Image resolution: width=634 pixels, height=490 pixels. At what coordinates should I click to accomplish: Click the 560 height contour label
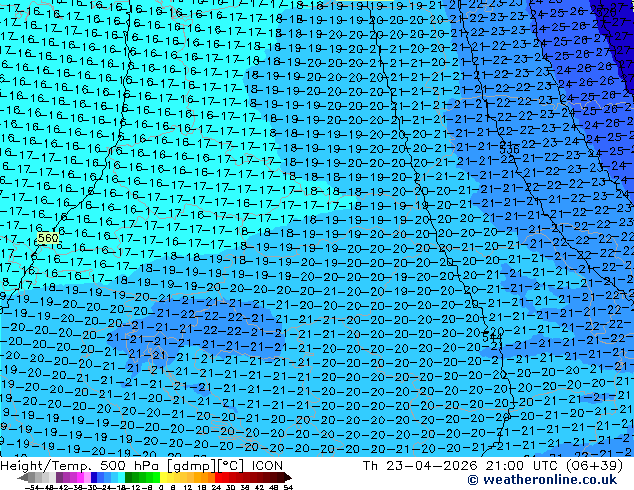coord(48,238)
